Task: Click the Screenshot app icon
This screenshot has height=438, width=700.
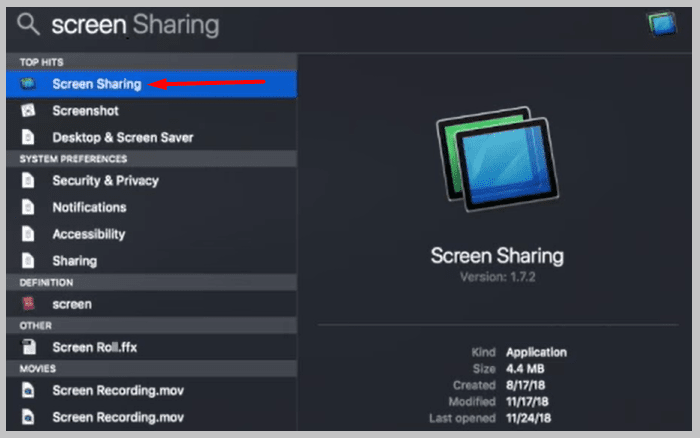Action: [28, 110]
